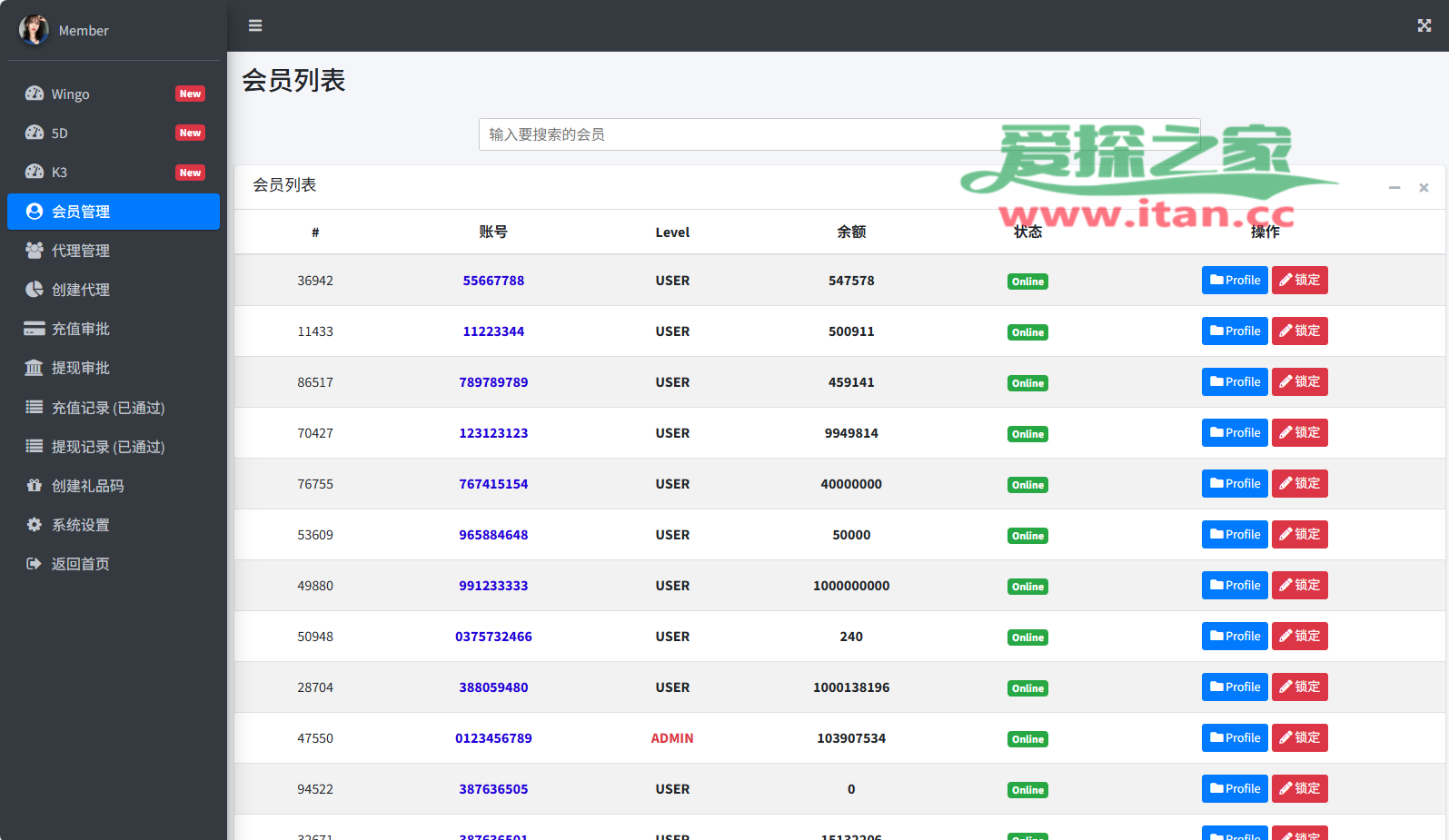Click 锁定 lock button for account 123123123
Screen dimensions: 1449x840
1299,433
